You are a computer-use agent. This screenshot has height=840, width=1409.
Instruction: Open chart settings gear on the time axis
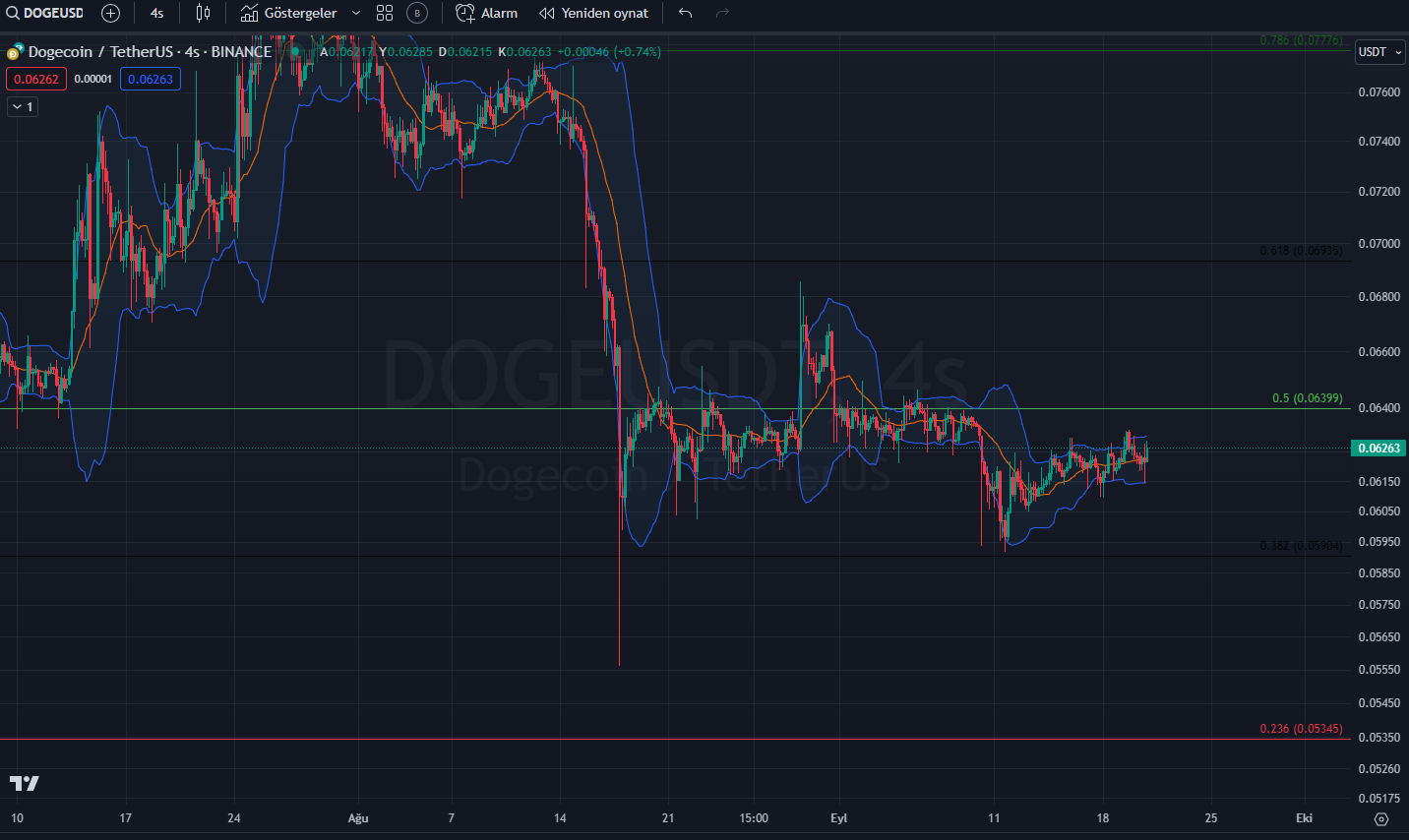click(1381, 818)
